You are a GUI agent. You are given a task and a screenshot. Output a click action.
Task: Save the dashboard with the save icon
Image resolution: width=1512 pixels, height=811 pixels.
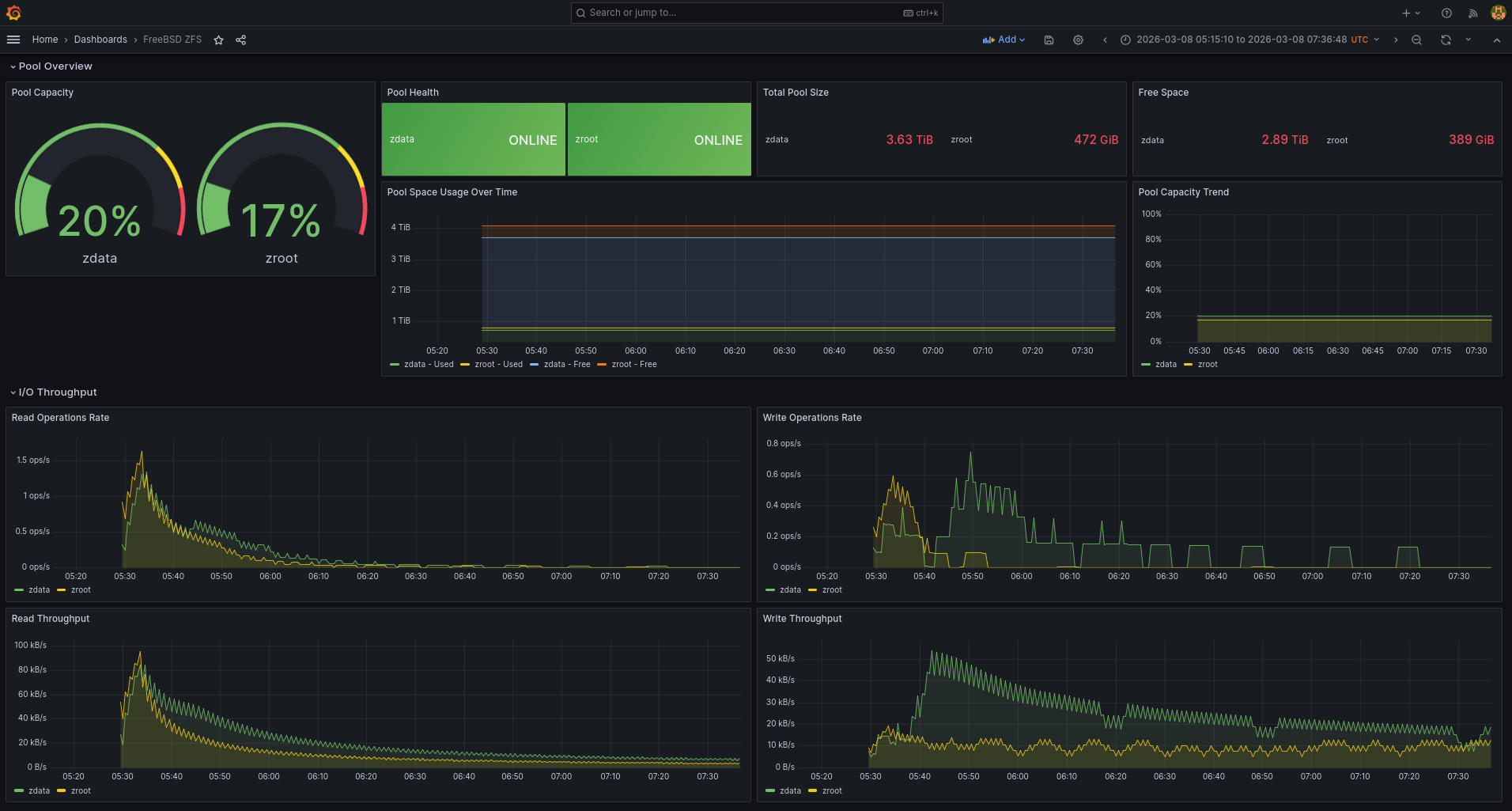(x=1049, y=40)
